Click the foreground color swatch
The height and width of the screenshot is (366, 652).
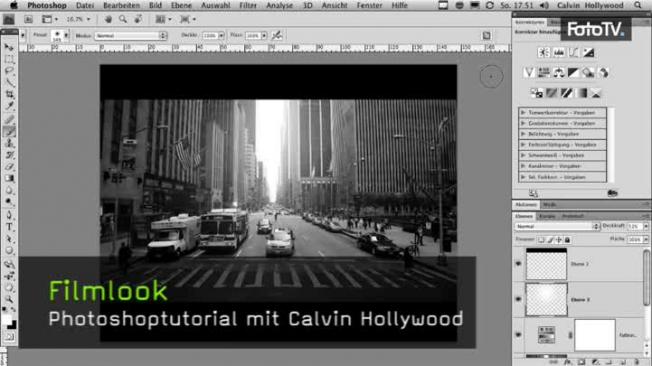pyautogui.click(x=6, y=319)
